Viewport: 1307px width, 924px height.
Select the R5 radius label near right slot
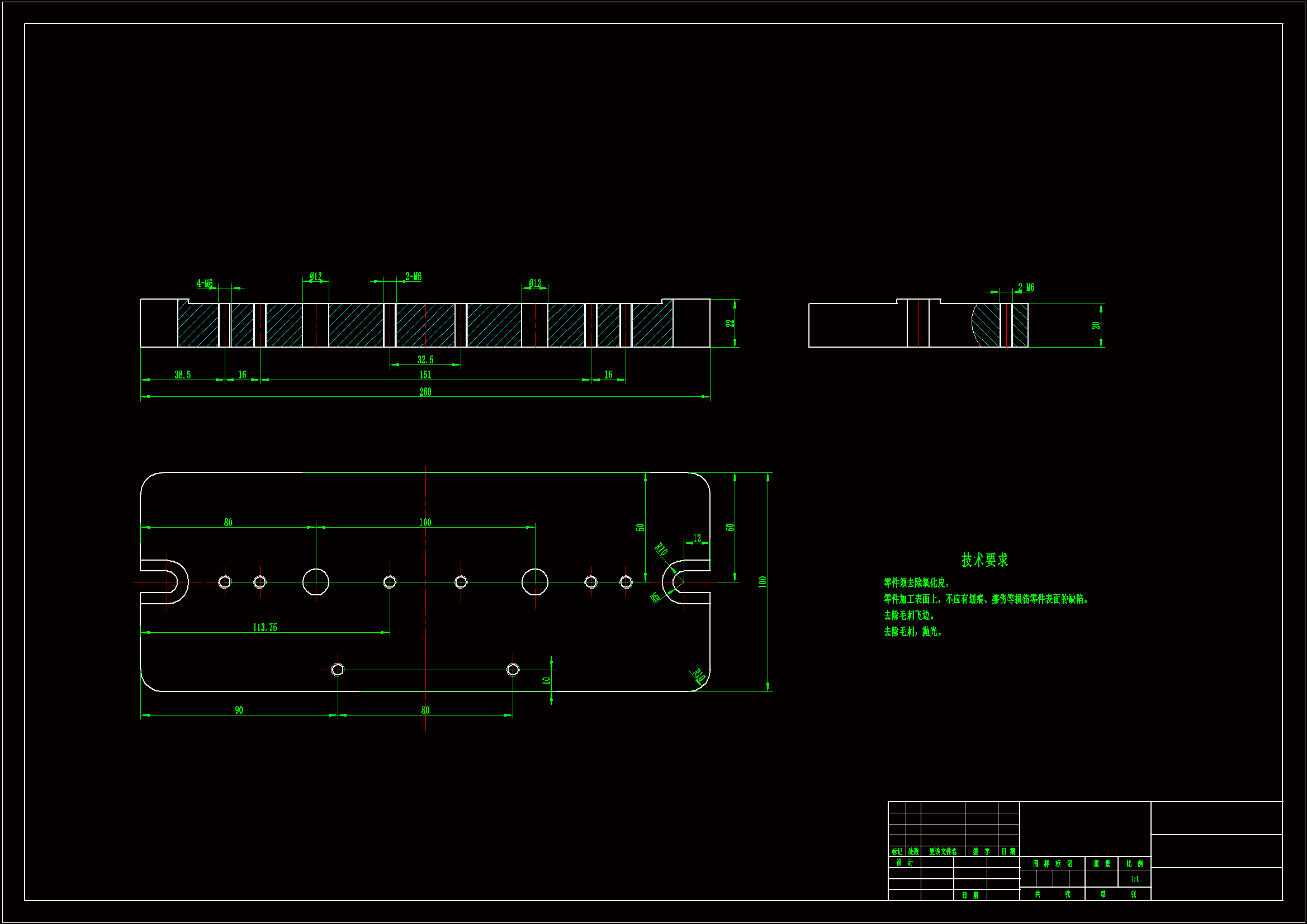pos(655,596)
